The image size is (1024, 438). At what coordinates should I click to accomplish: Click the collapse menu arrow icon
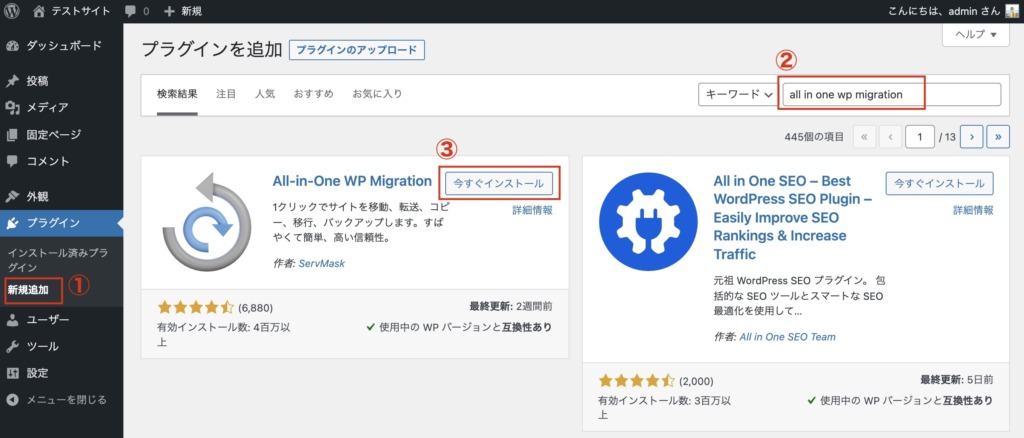(12, 399)
